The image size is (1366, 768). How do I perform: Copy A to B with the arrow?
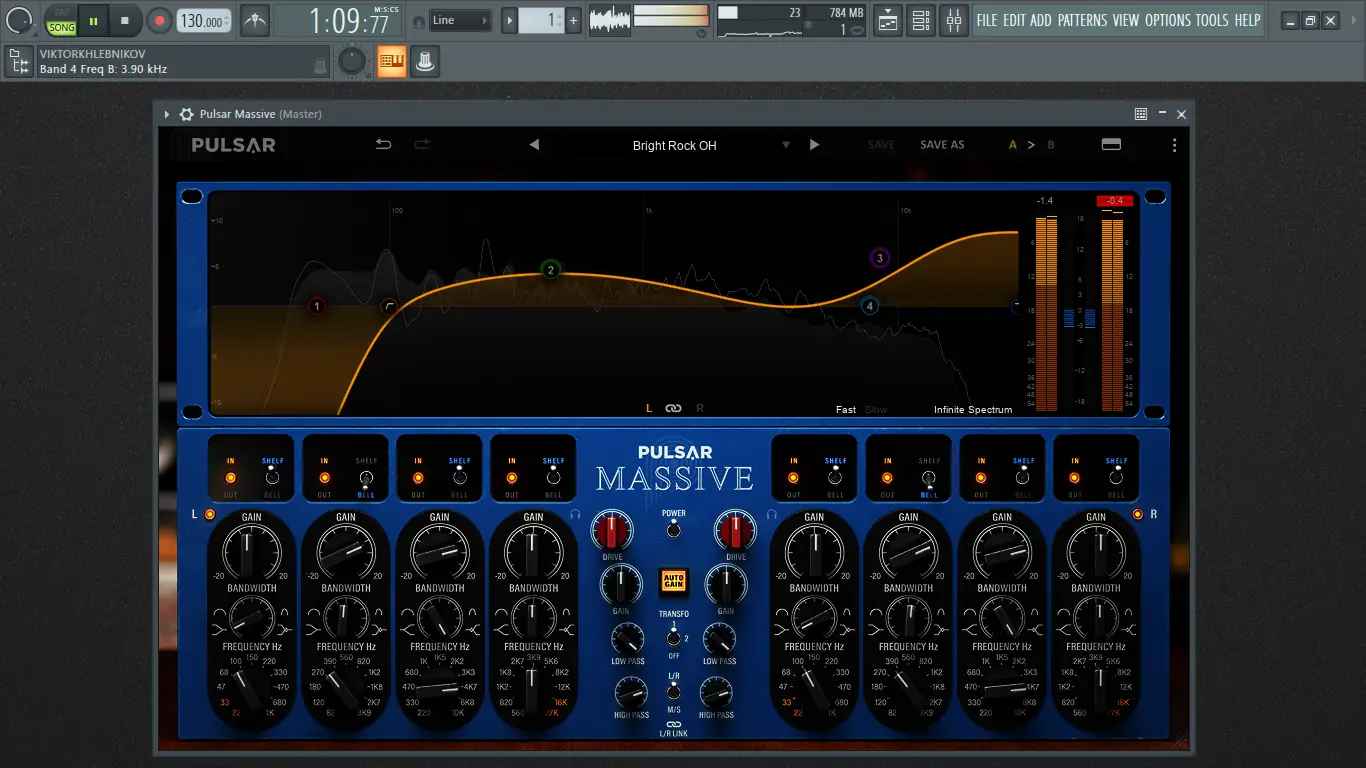coord(1031,145)
